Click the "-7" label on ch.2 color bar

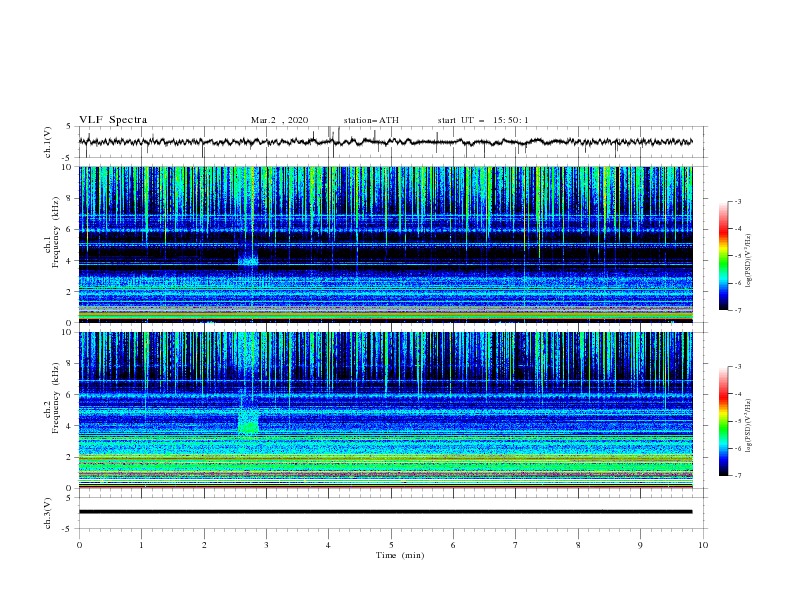(738, 476)
